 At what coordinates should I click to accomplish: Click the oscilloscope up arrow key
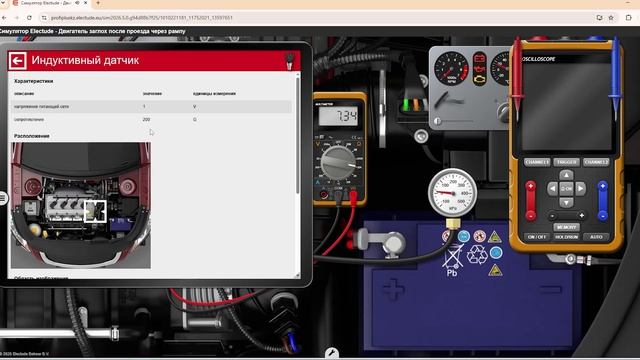[566, 175]
